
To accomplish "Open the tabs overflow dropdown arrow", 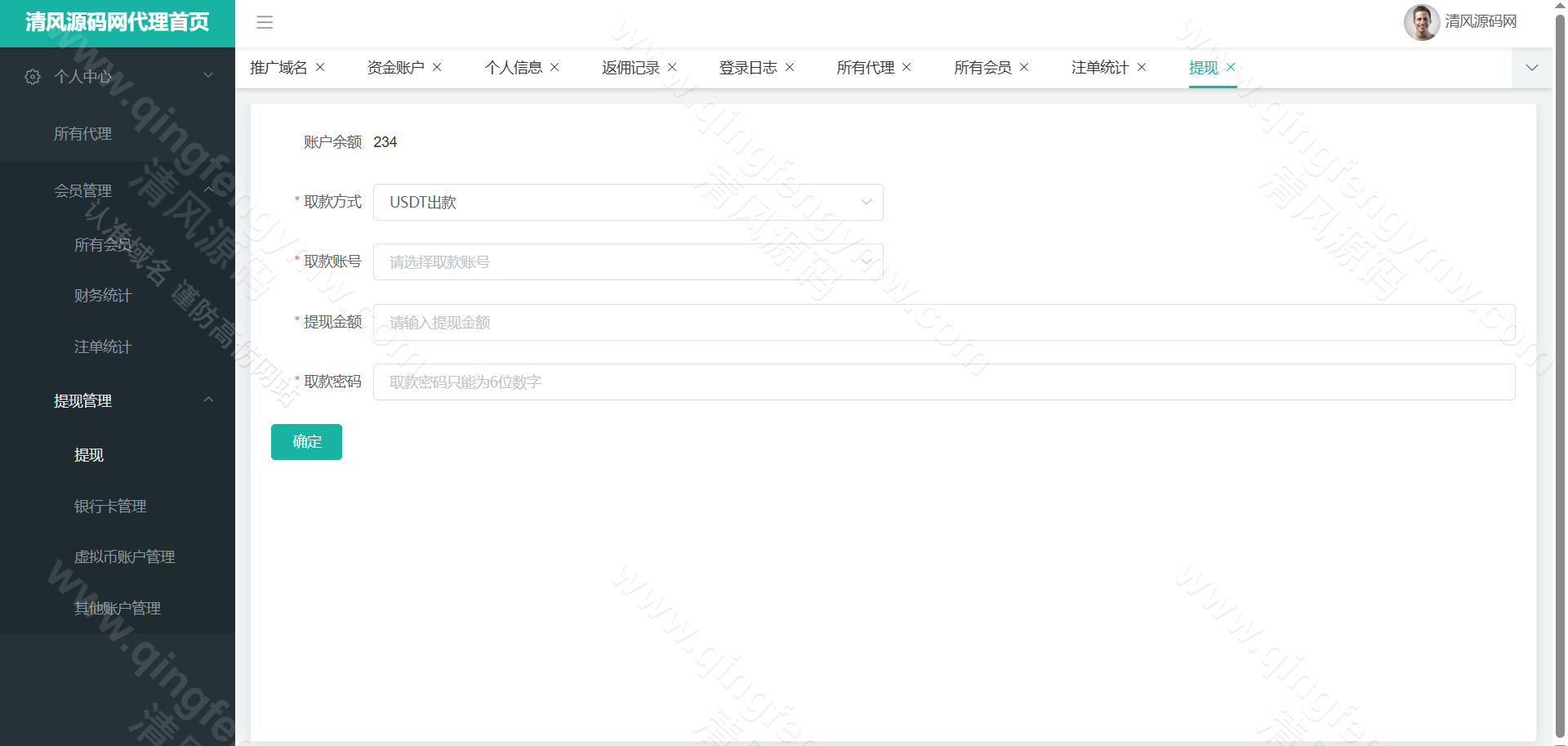I will (1532, 68).
